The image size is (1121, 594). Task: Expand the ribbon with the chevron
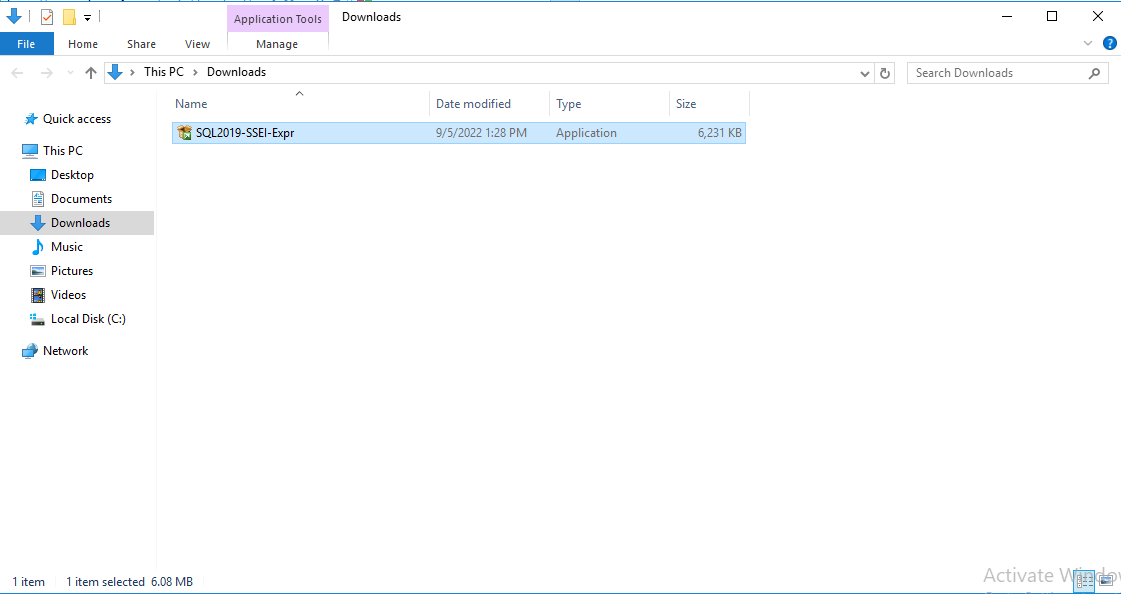[x=1088, y=44]
